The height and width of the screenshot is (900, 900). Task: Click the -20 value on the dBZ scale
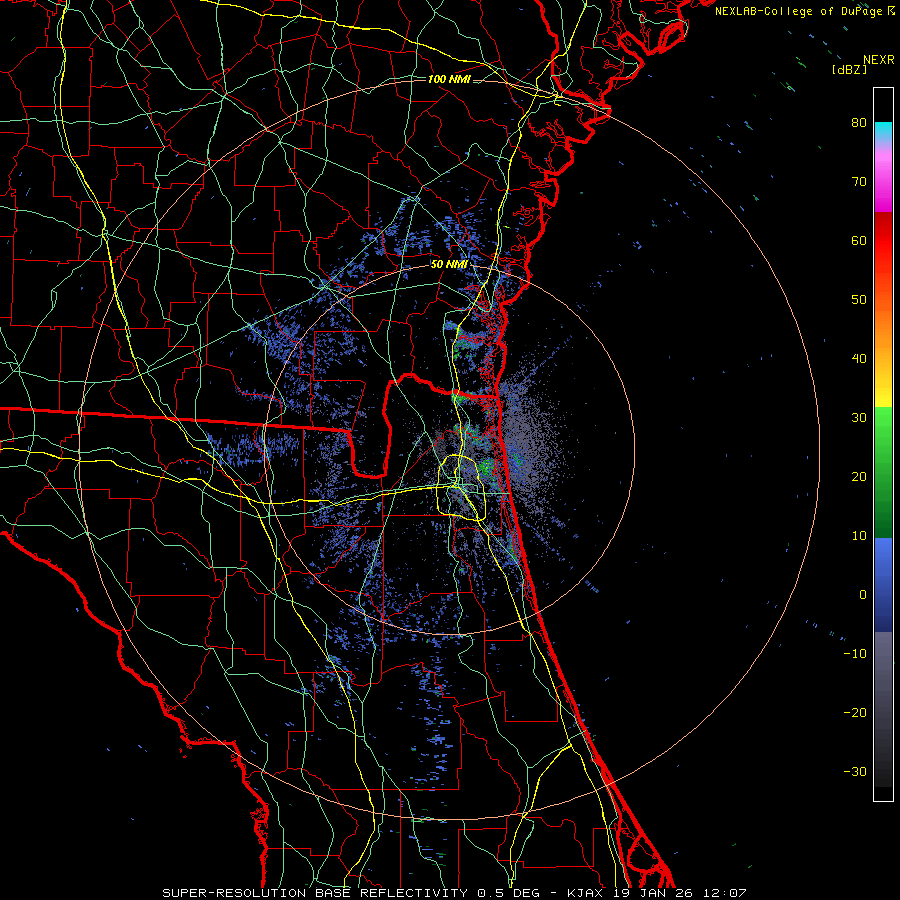(855, 712)
